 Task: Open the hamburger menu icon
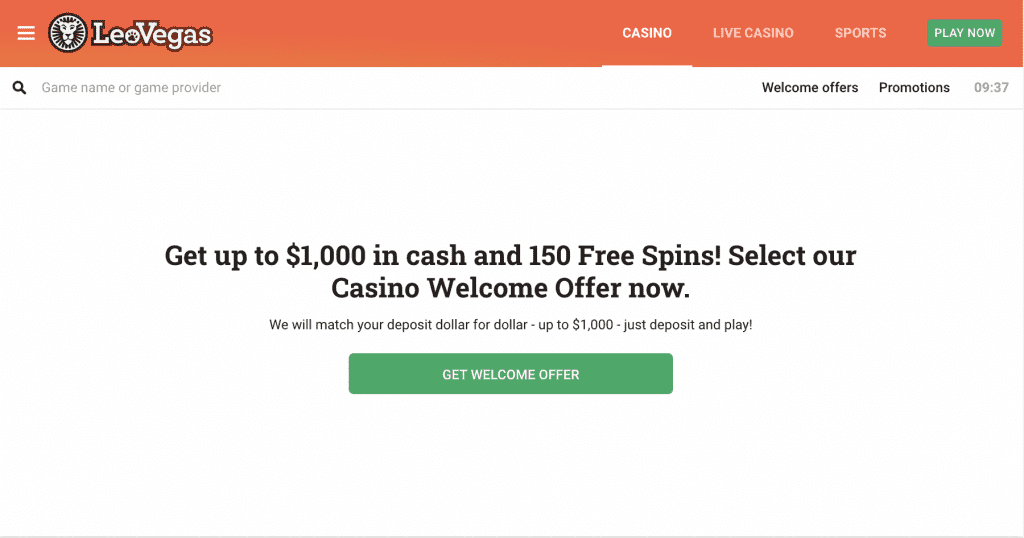[x=26, y=33]
